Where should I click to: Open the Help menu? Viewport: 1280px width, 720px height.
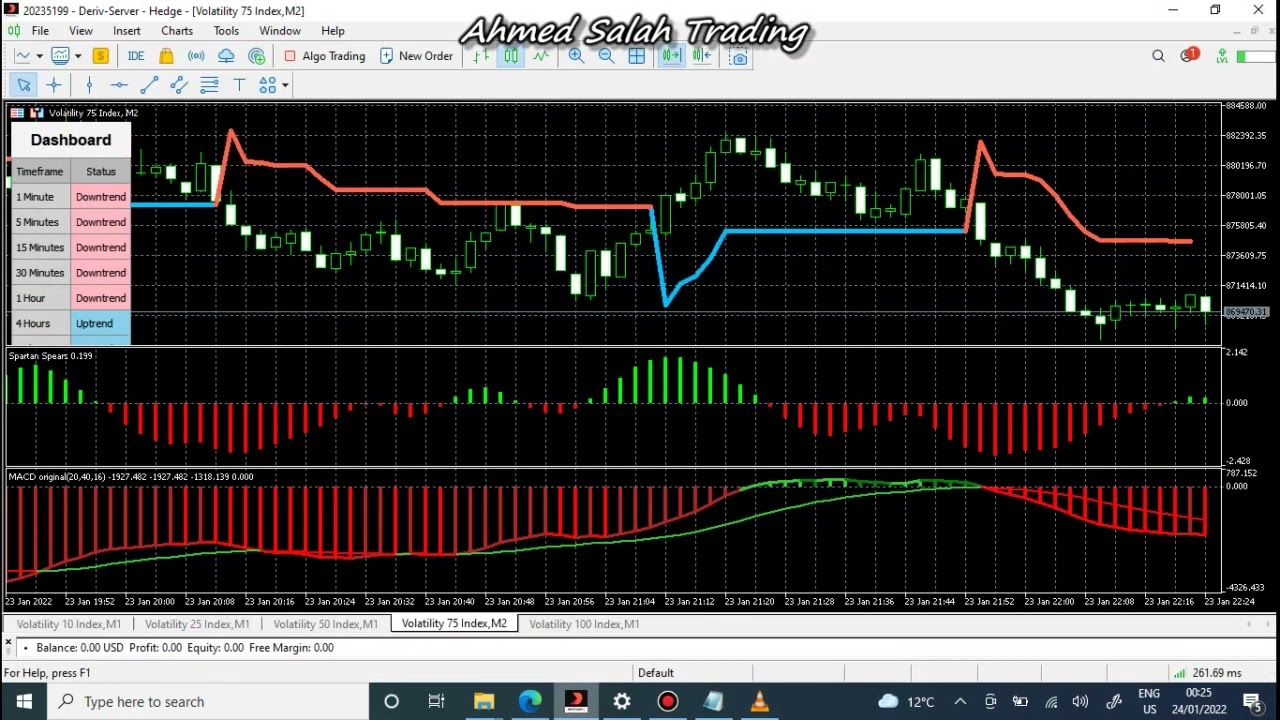click(x=333, y=31)
